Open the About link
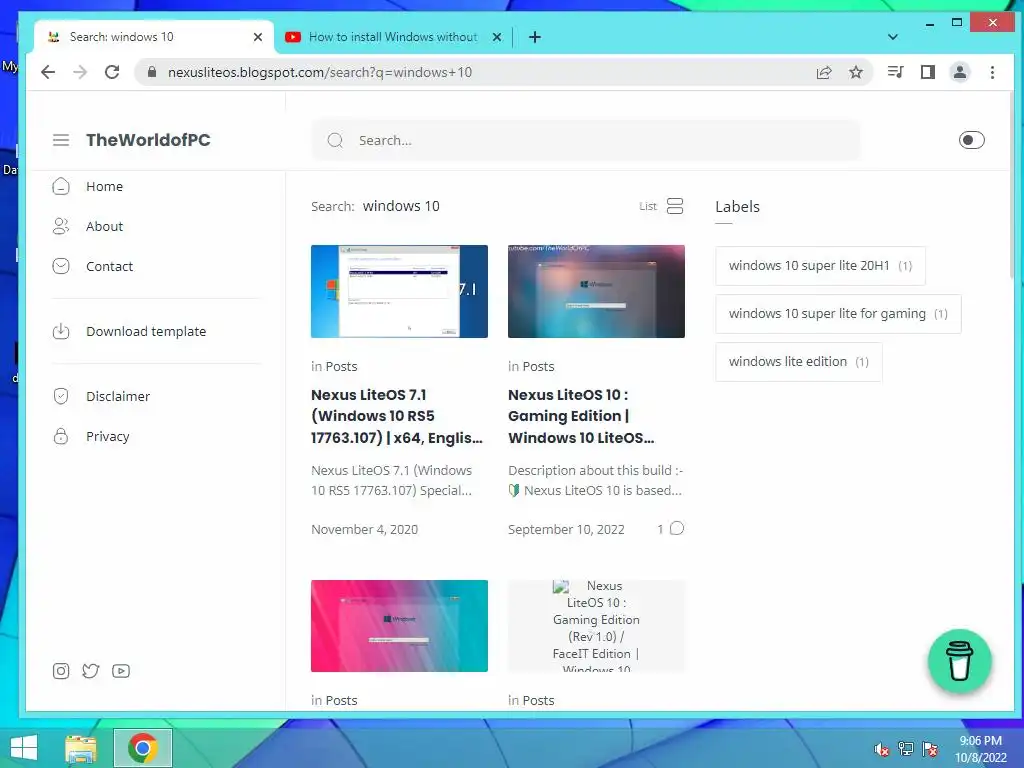1024x768 pixels. [104, 226]
